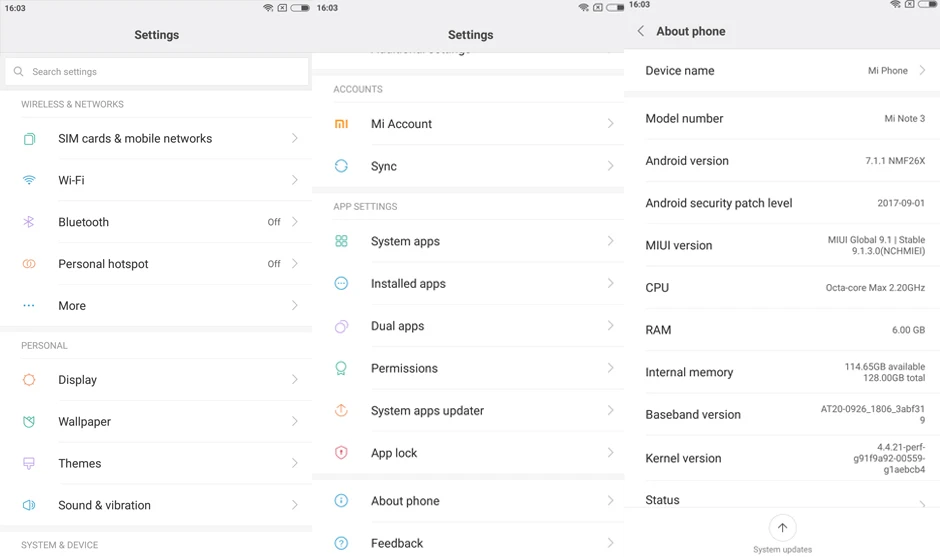Tap the Sync circular arrows icon
940x557 pixels.
(341, 166)
